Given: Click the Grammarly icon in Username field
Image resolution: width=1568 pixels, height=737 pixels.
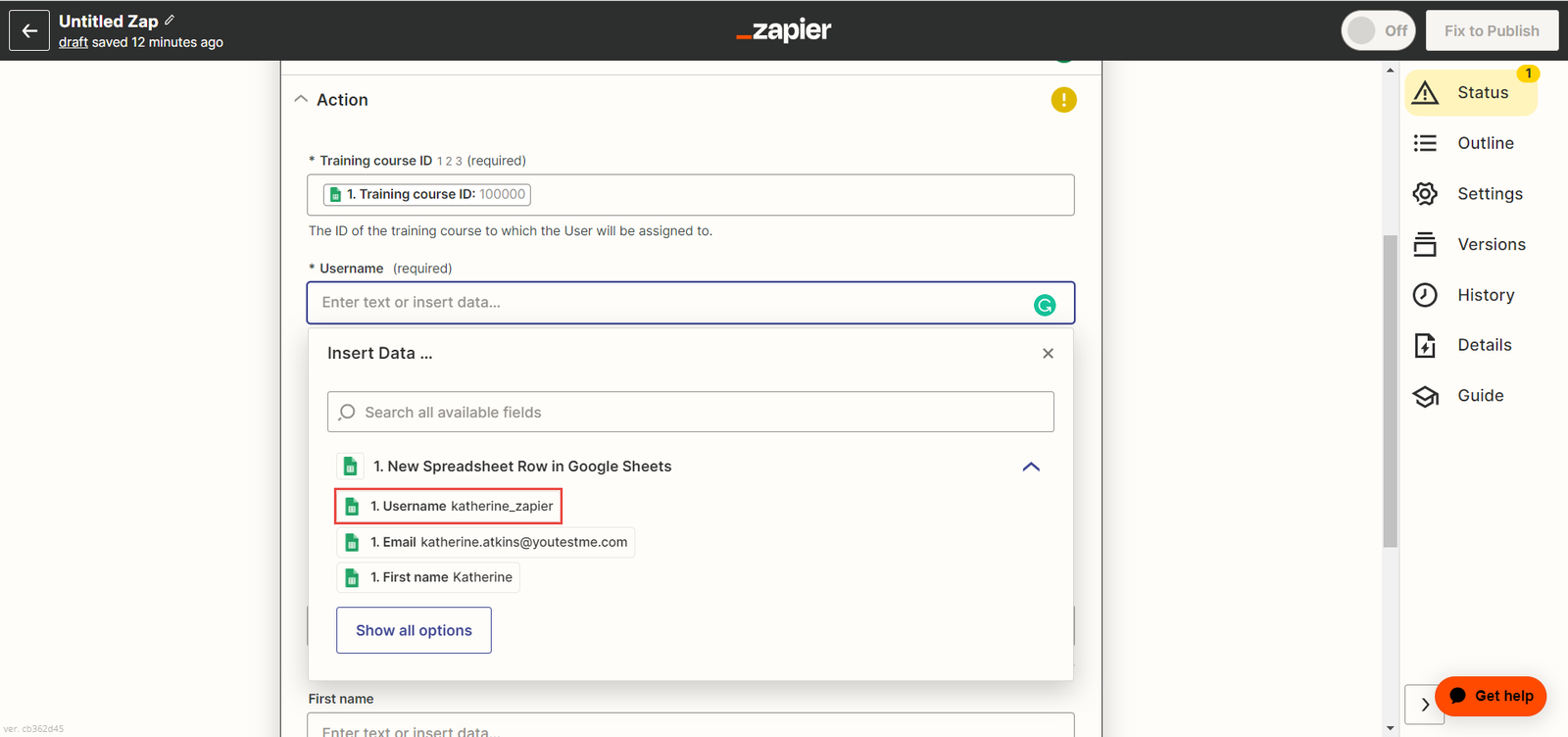Looking at the screenshot, I should click(1045, 305).
